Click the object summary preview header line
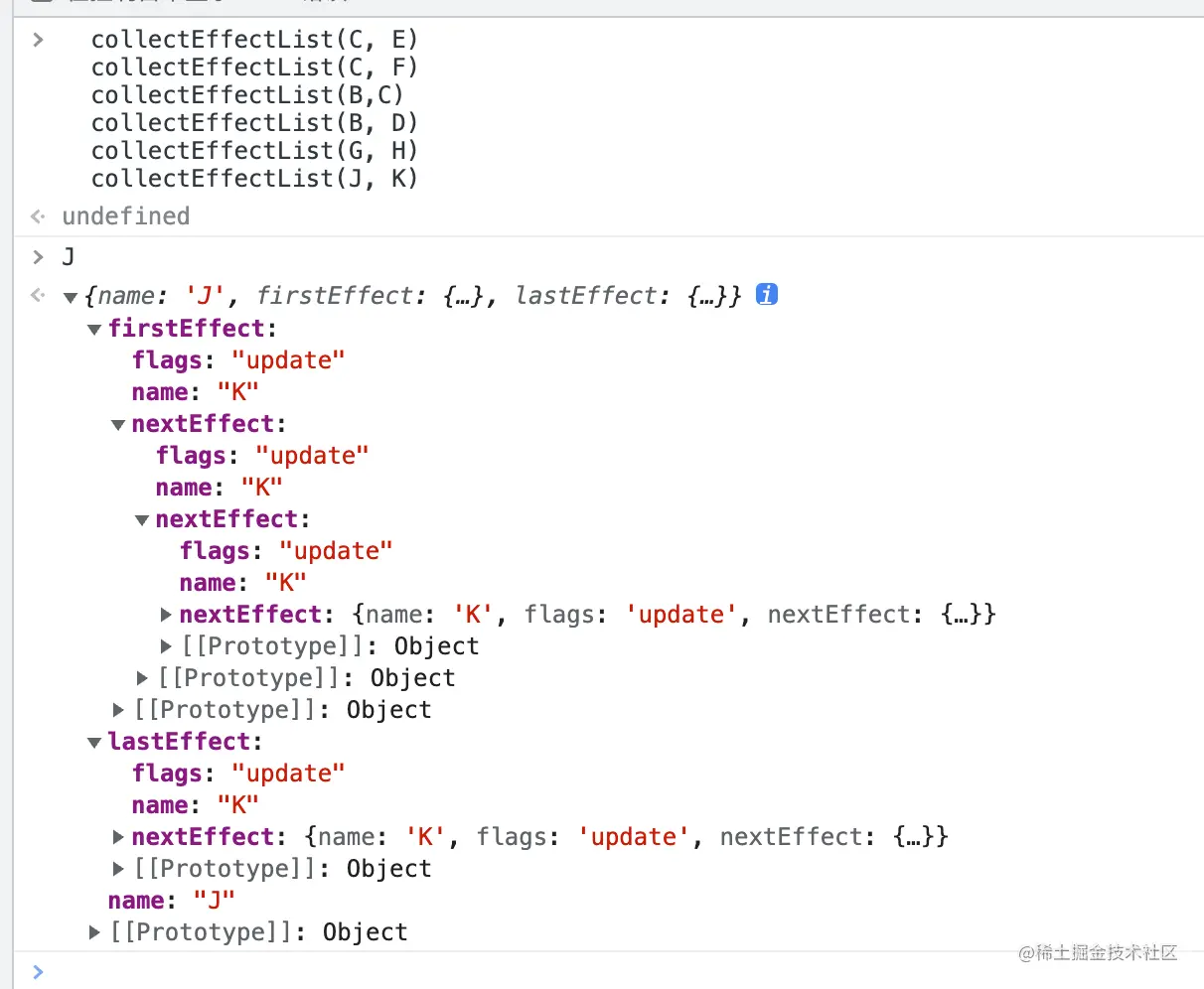This screenshot has height=989, width=1204. [412, 296]
